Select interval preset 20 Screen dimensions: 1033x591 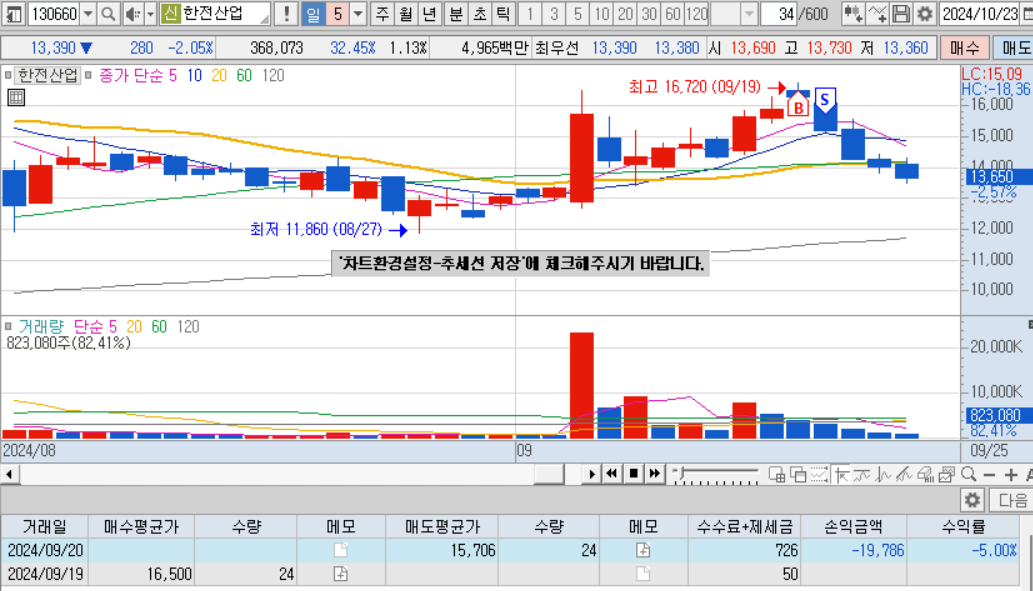coord(625,14)
